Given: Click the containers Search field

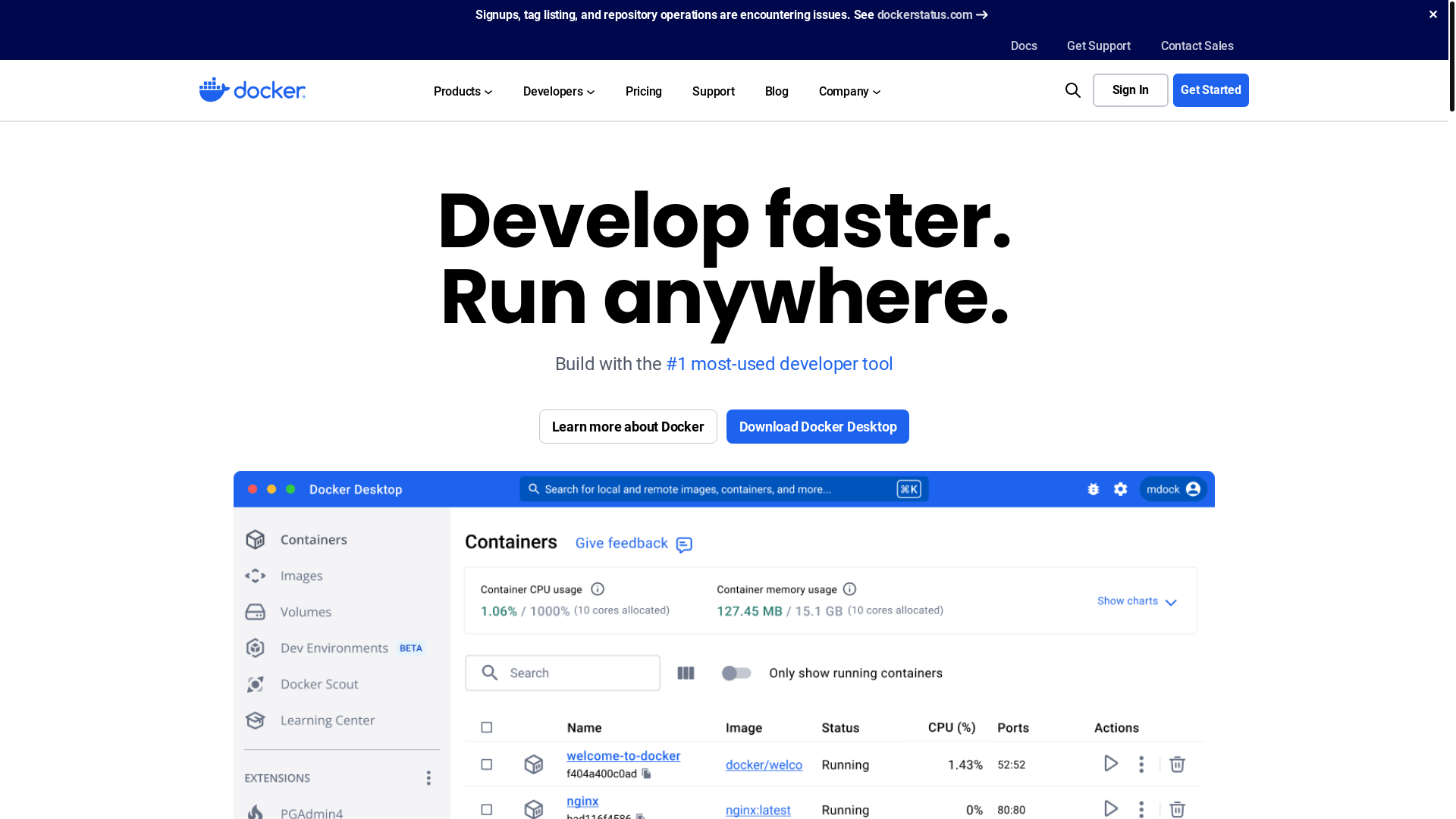Looking at the screenshot, I should (563, 673).
